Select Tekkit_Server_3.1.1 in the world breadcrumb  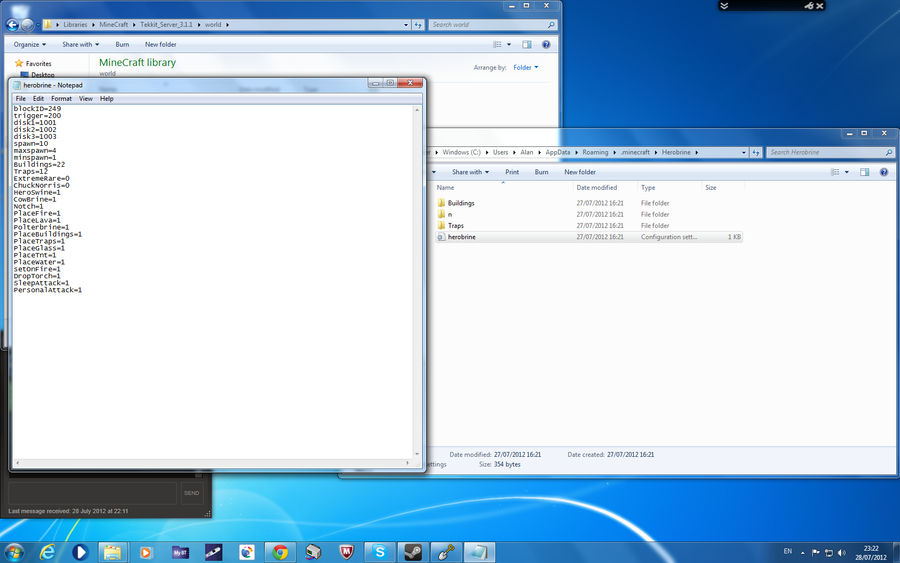pyautogui.click(x=166, y=25)
